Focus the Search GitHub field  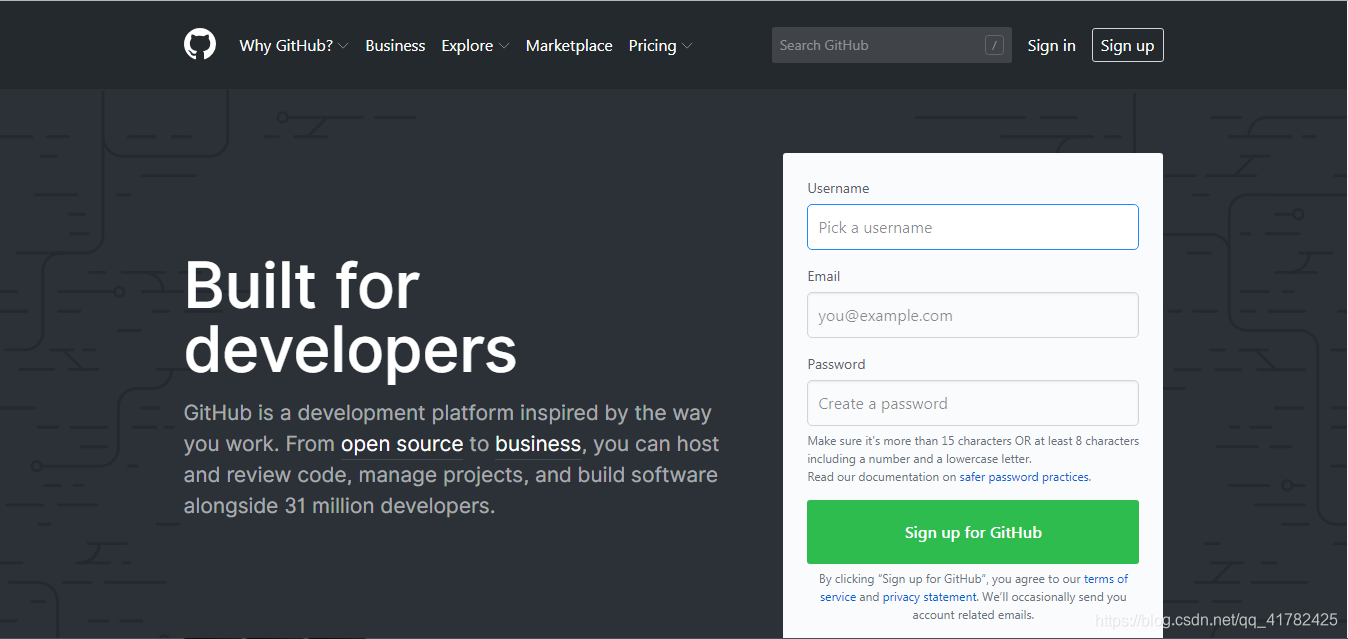(891, 45)
